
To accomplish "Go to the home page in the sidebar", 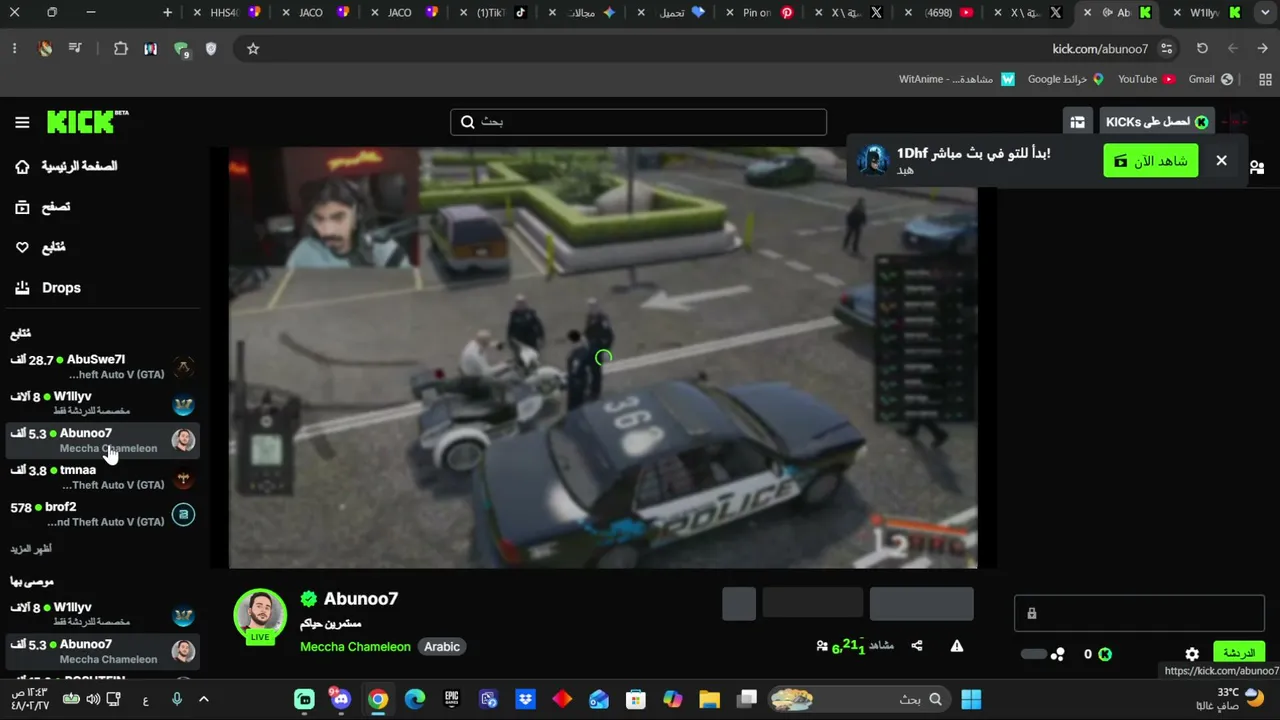I will [65, 166].
